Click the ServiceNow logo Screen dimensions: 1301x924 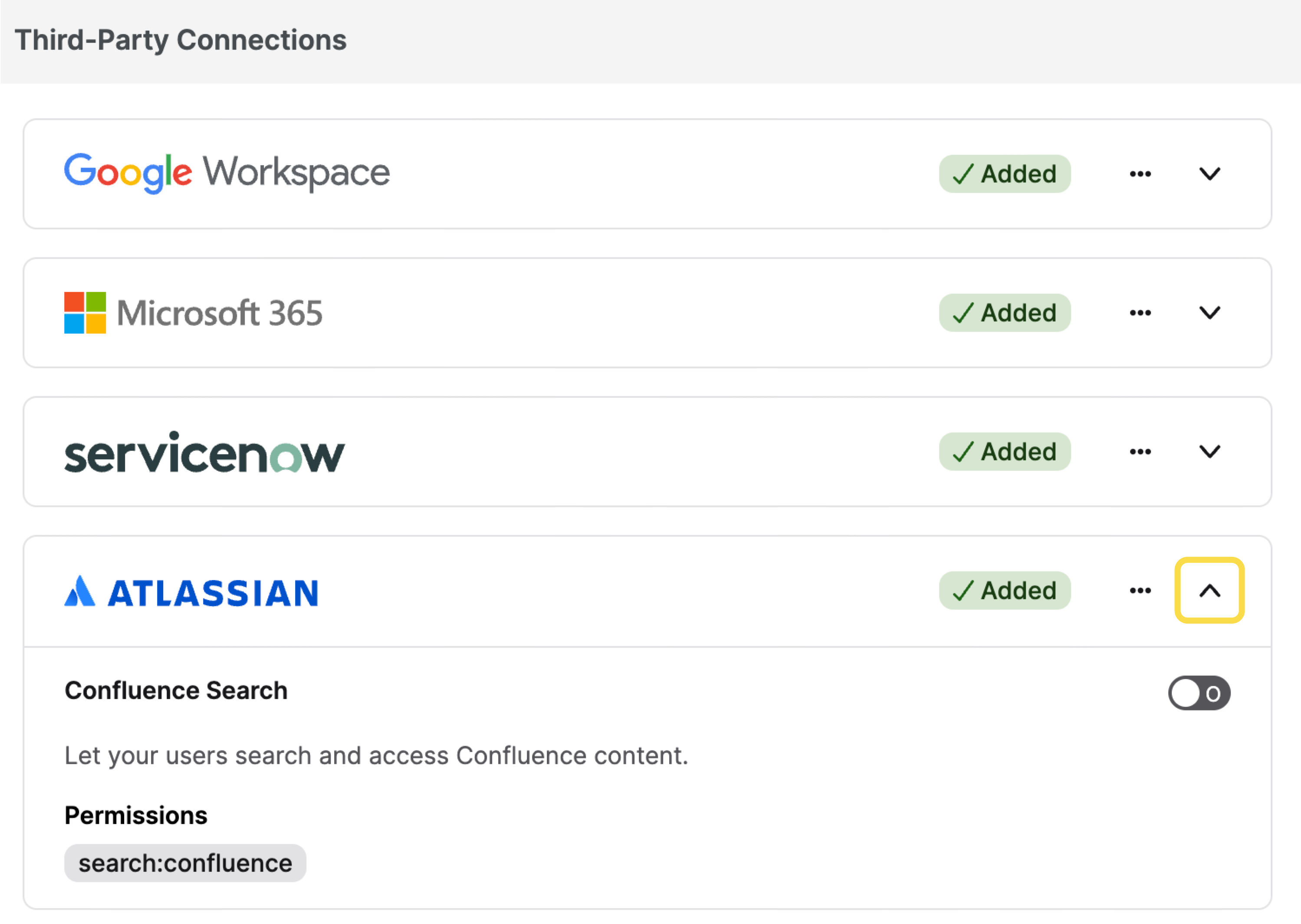pyautogui.click(x=204, y=452)
